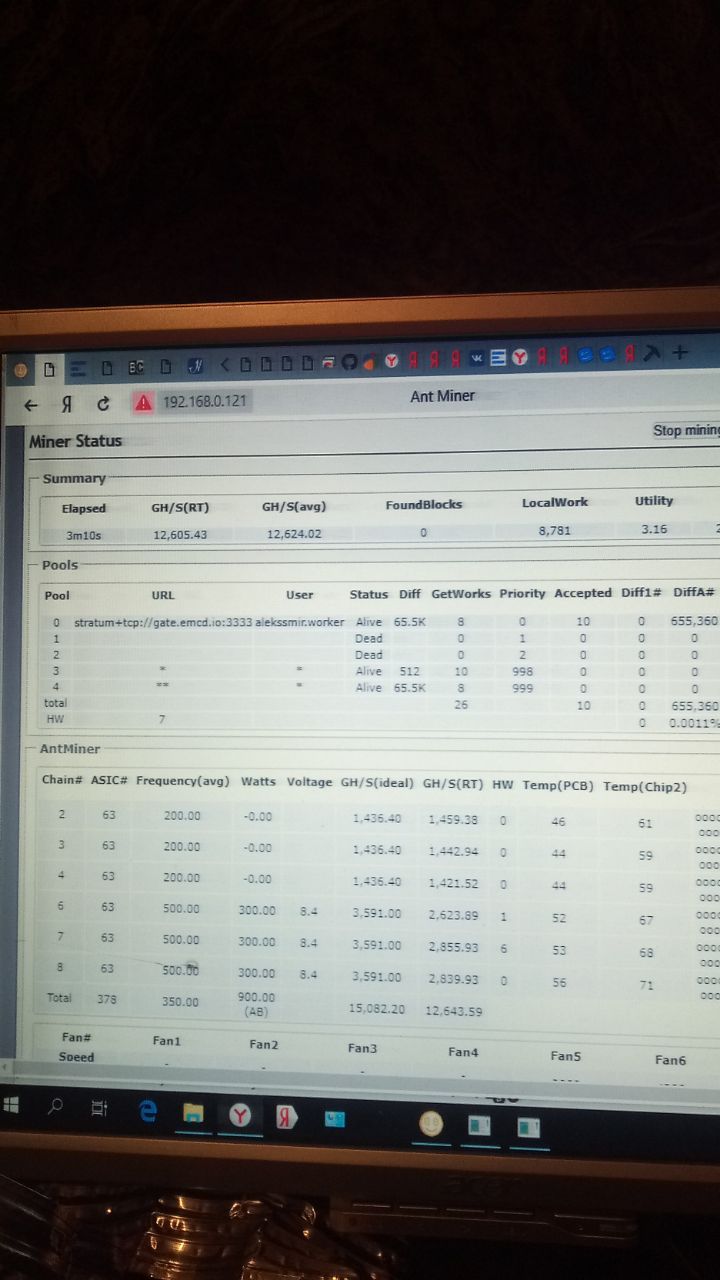
Task: Select priority value 999 for pool 4
Action: click(522, 689)
